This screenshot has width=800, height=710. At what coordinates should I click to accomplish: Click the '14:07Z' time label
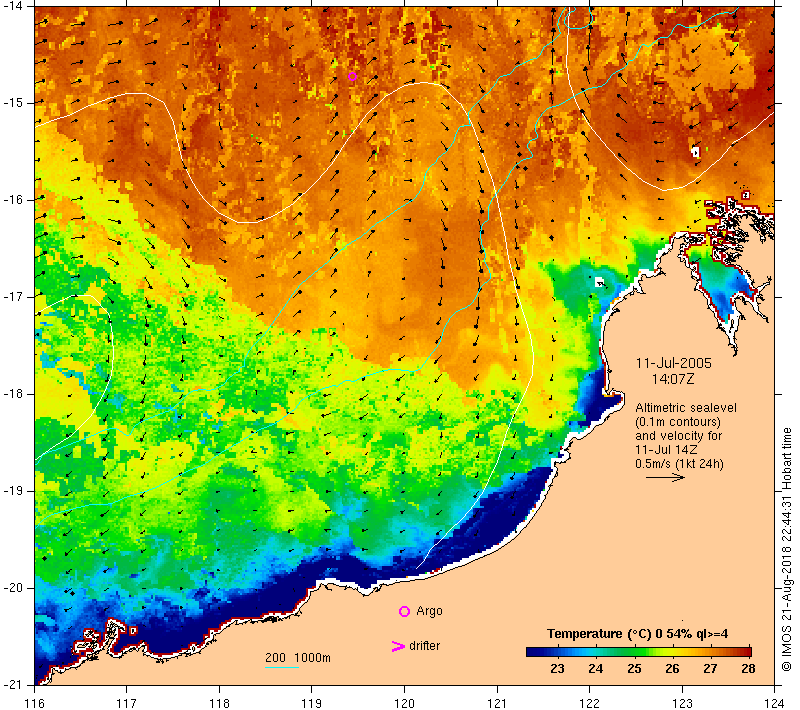point(673,379)
